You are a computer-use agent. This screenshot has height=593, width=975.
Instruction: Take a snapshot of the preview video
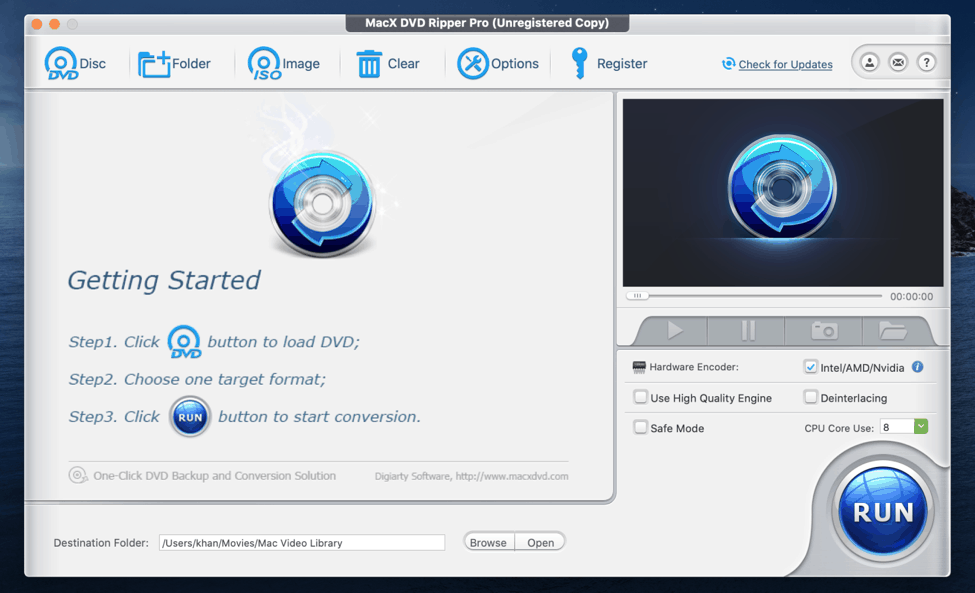click(822, 330)
